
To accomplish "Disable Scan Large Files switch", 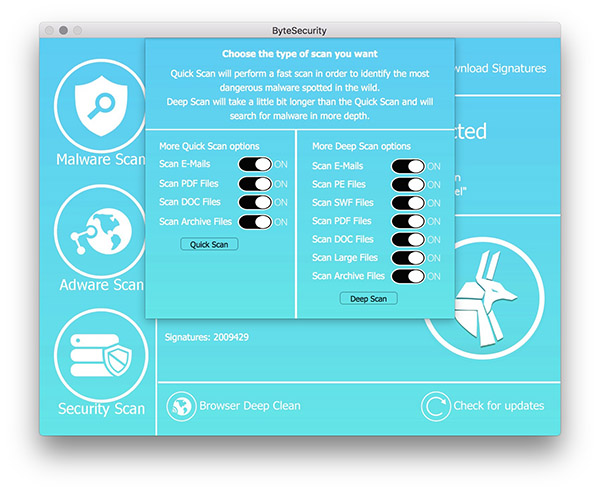I will (x=408, y=258).
